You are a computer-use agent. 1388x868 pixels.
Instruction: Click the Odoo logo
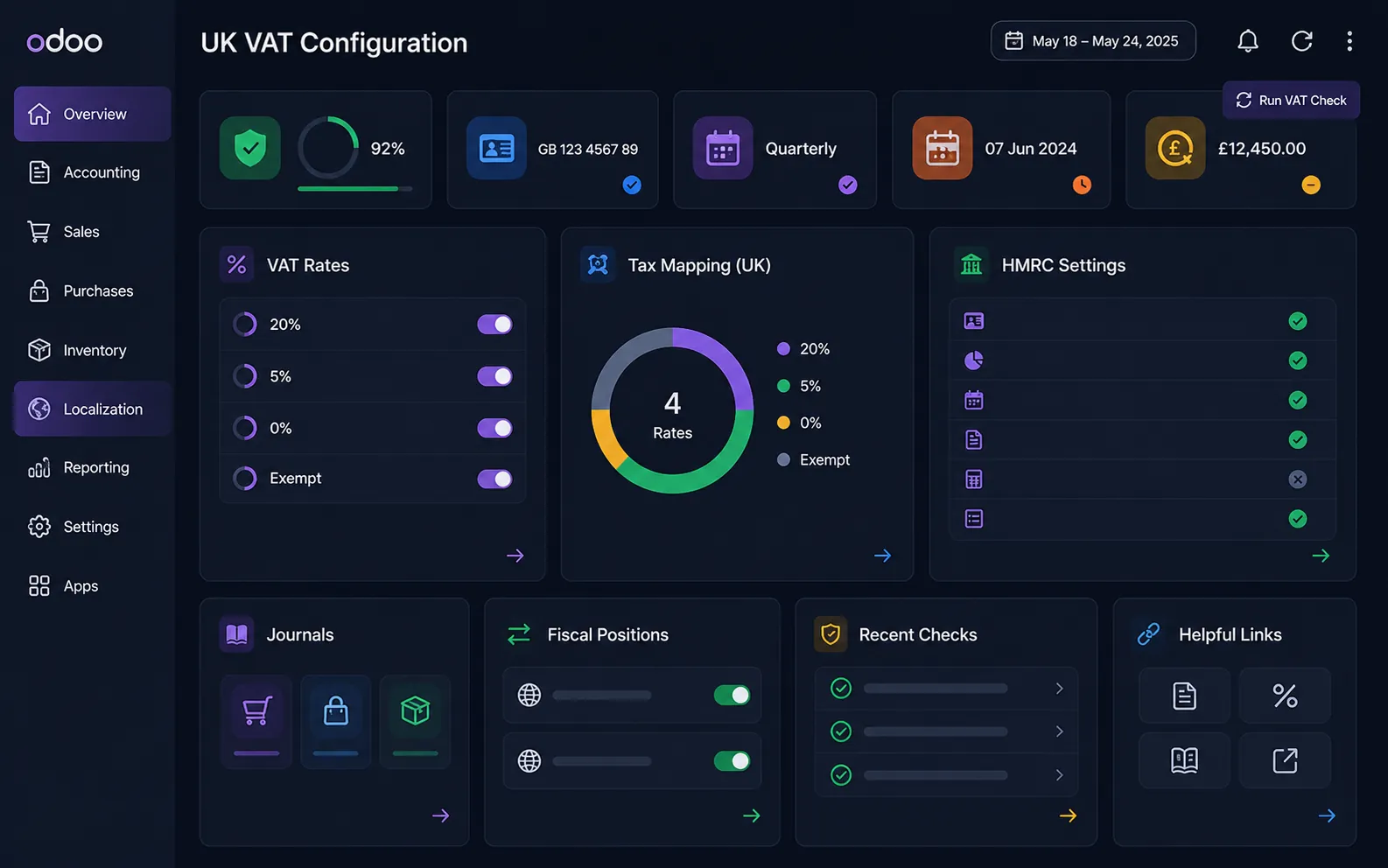[65, 41]
